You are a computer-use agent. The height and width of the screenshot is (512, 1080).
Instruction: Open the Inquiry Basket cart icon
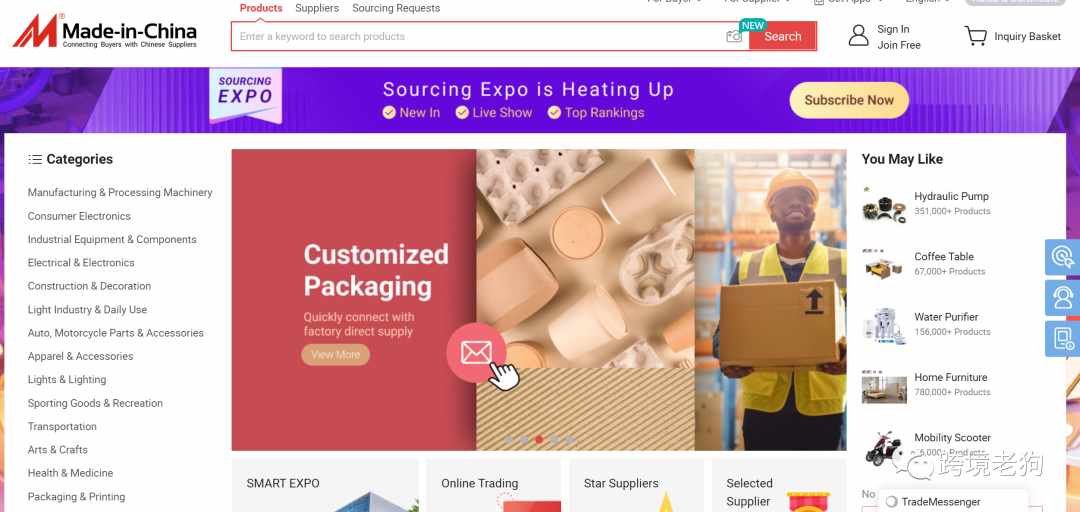(x=975, y=36)
